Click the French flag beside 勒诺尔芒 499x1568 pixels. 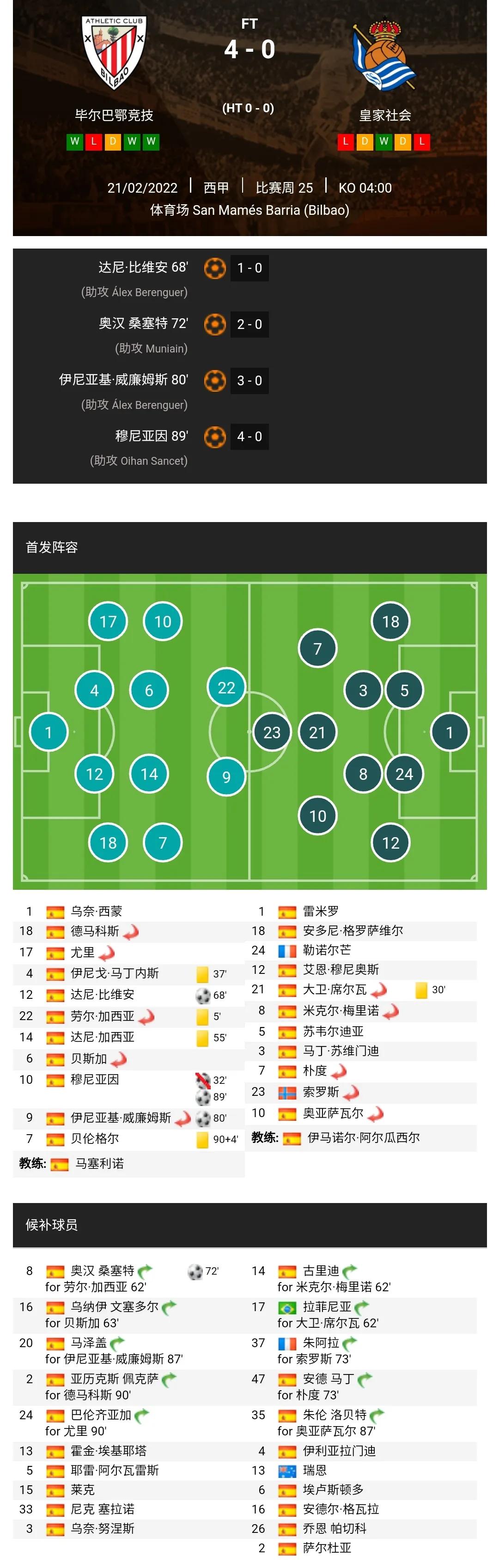point(287,951)
